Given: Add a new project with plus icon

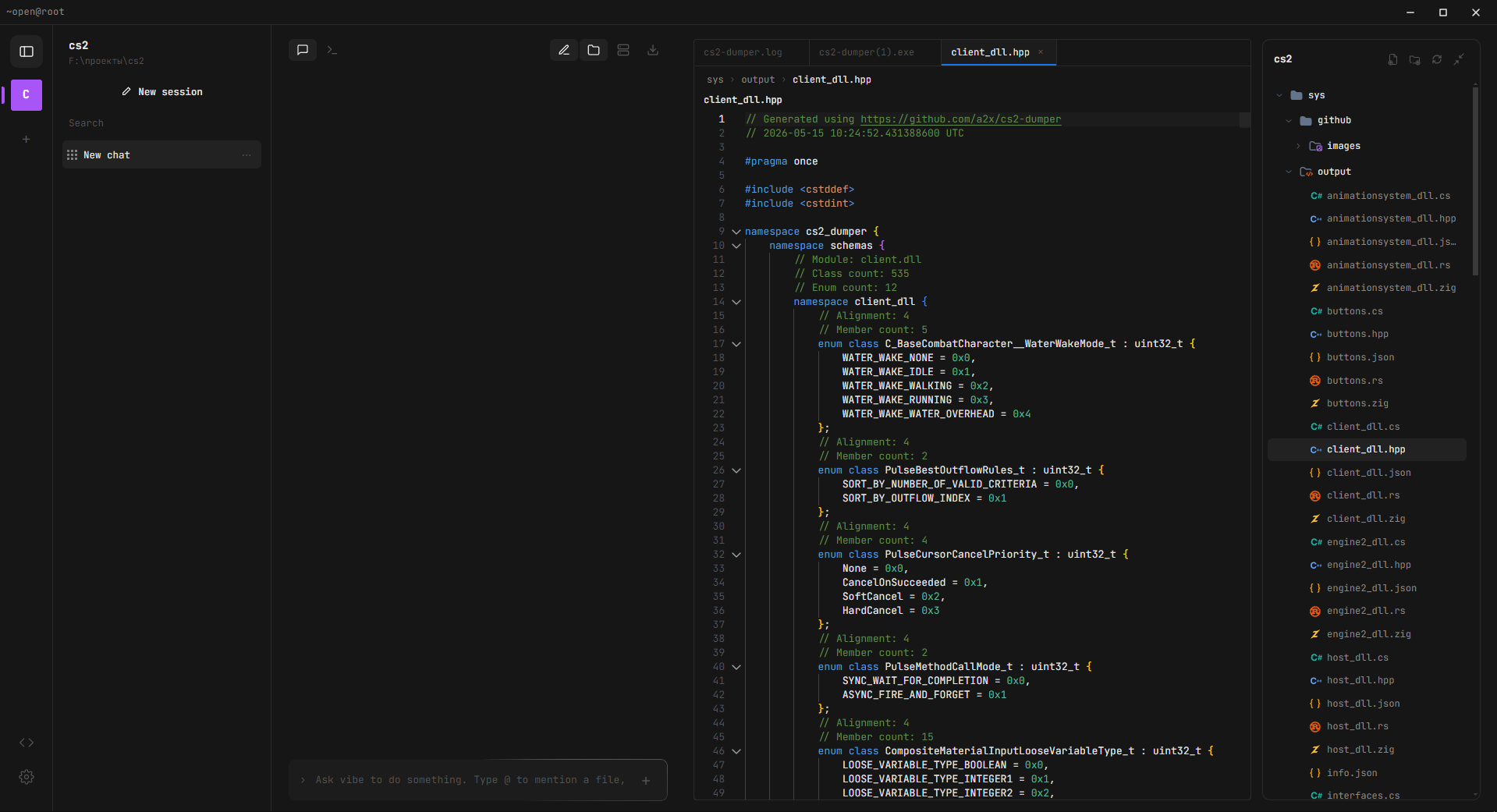Looking at the screenshot, I should (x=27, y=140).
